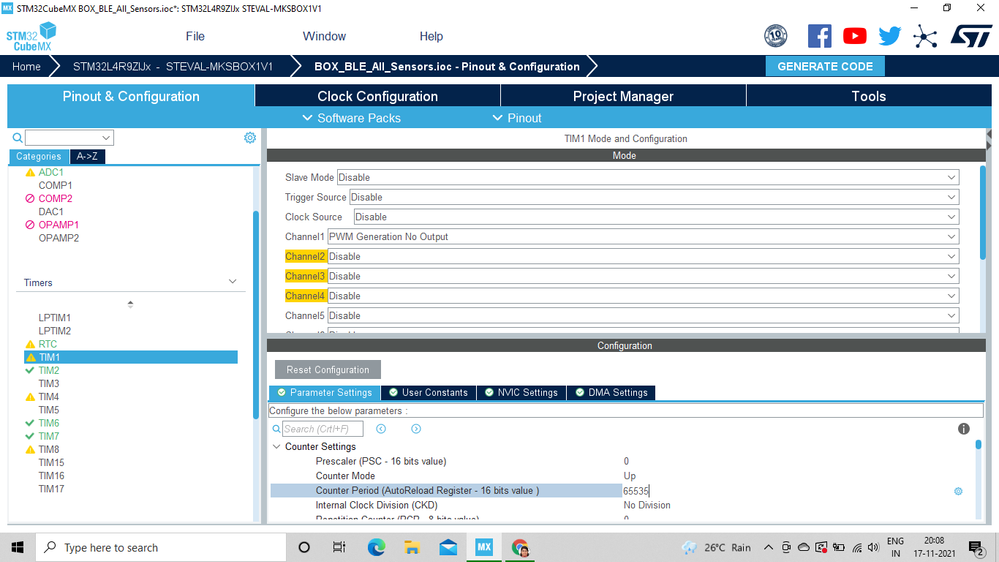Show hidden system tray icons

pyautogui.click(x=768, y=547)
